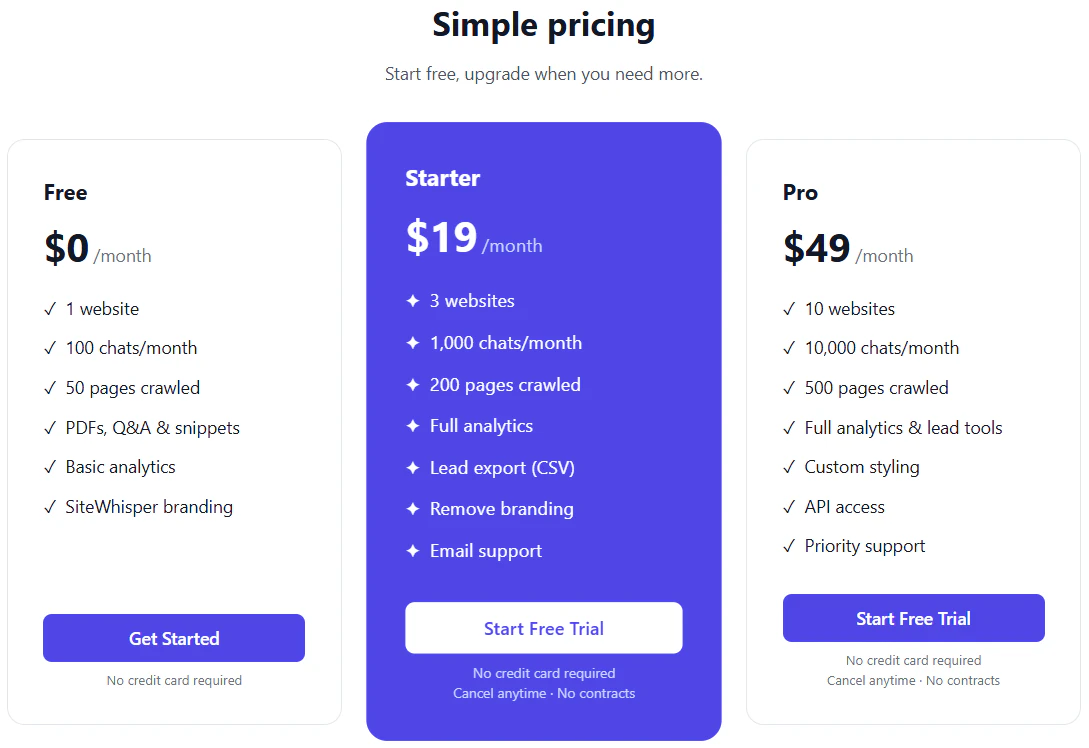Click PDFs, Q&A & snippets feature text
Viewport: 1089px width, 748px height.
(152, 428)
